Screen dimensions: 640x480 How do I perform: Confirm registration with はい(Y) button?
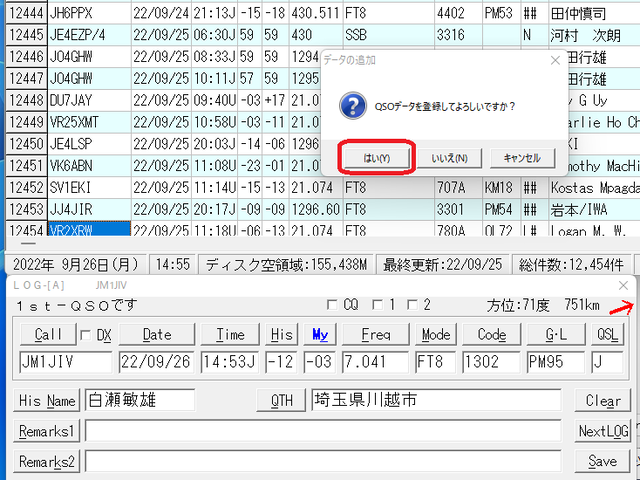pyautogui.click(x=376, y=158)
